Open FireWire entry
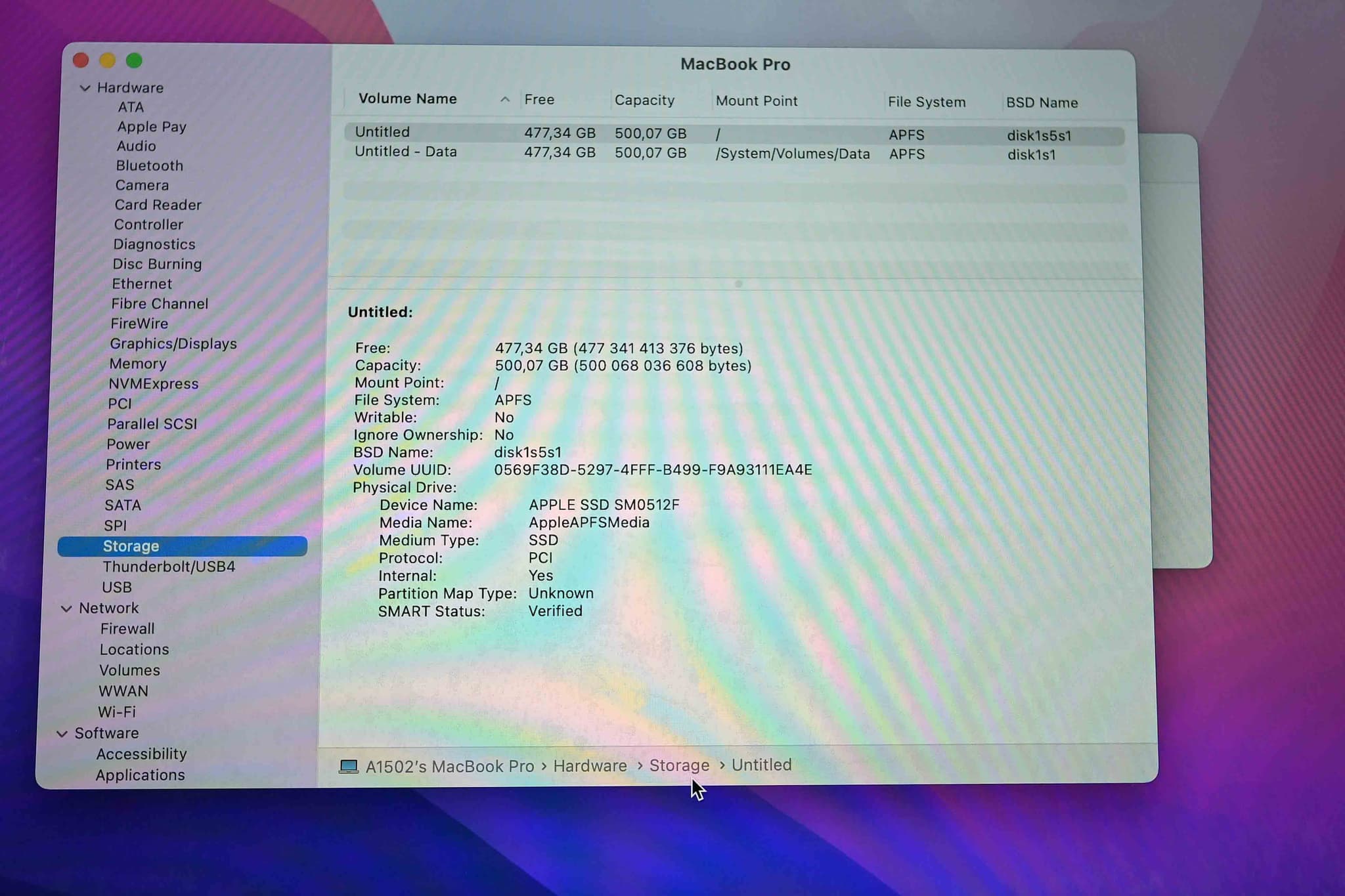 (139, 324)
